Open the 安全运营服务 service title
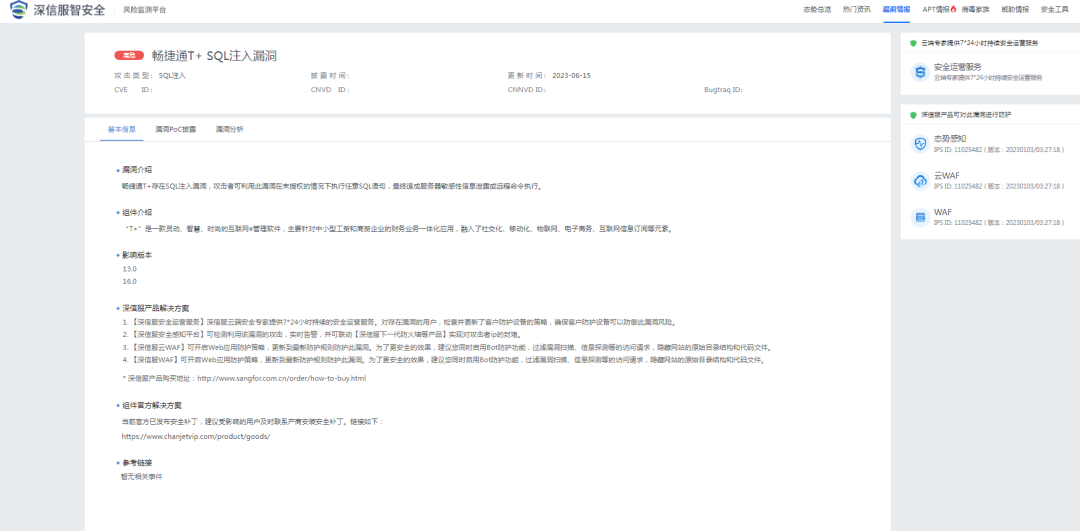The image size is (1080, 531). point(957,67)
